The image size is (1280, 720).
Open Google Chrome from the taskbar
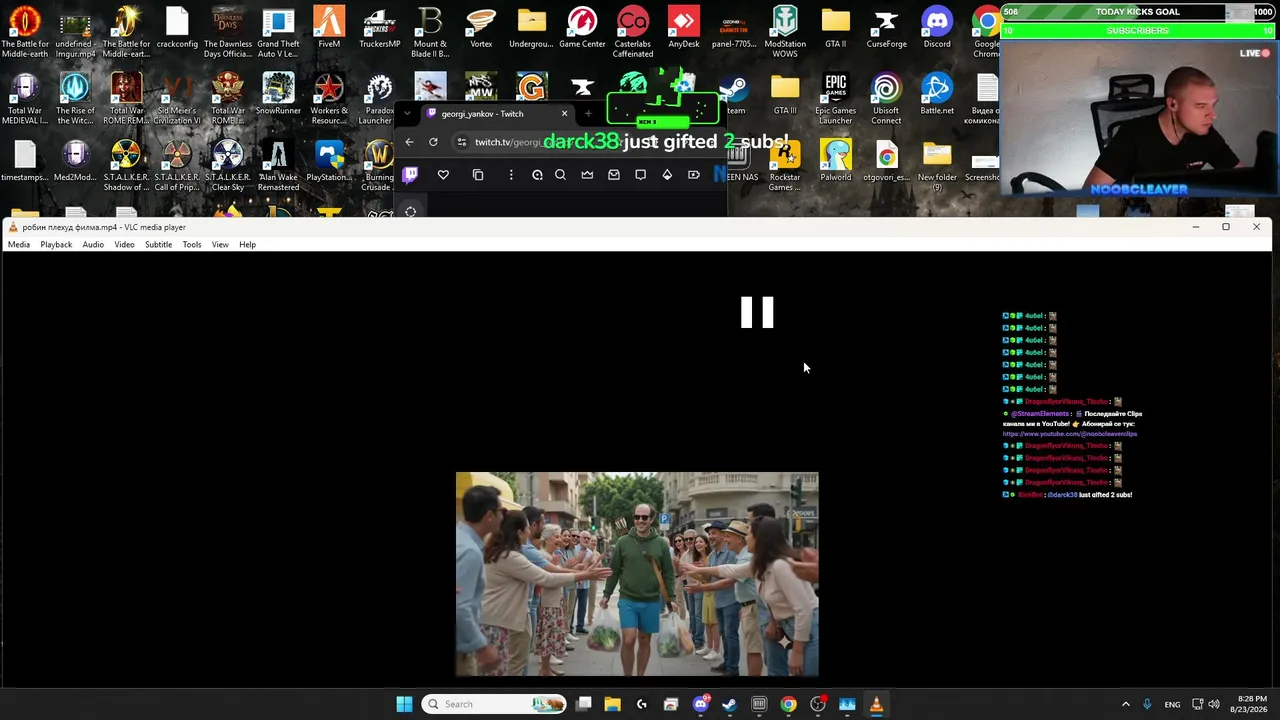[788, 704]
